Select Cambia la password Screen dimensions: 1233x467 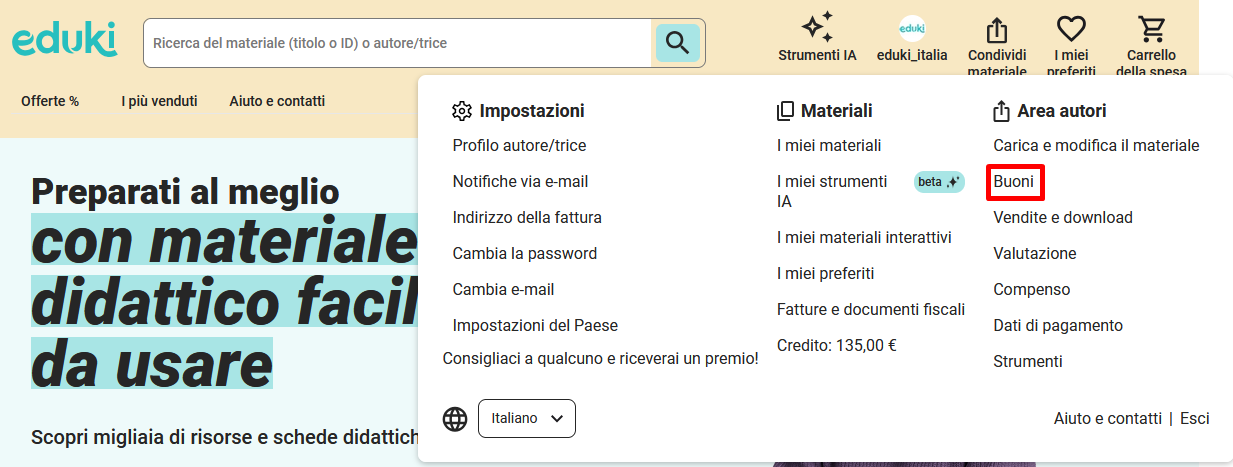[524, 254]
